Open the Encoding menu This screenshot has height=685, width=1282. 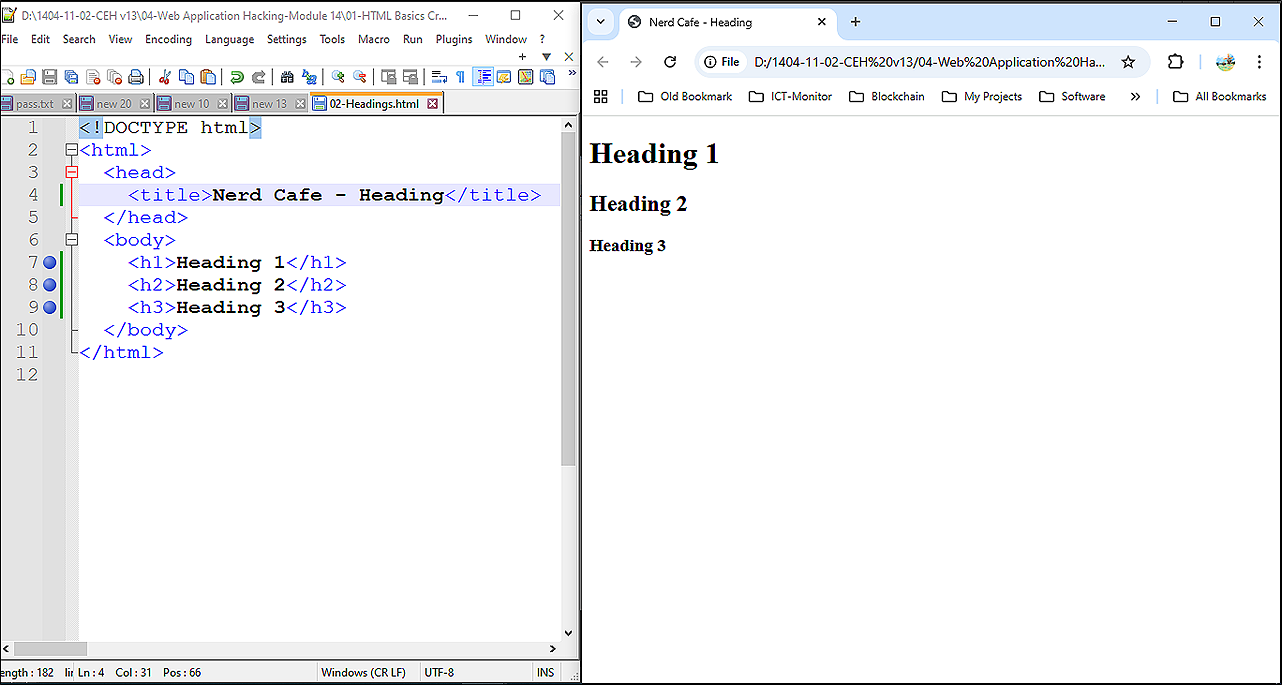coord(168,39)
